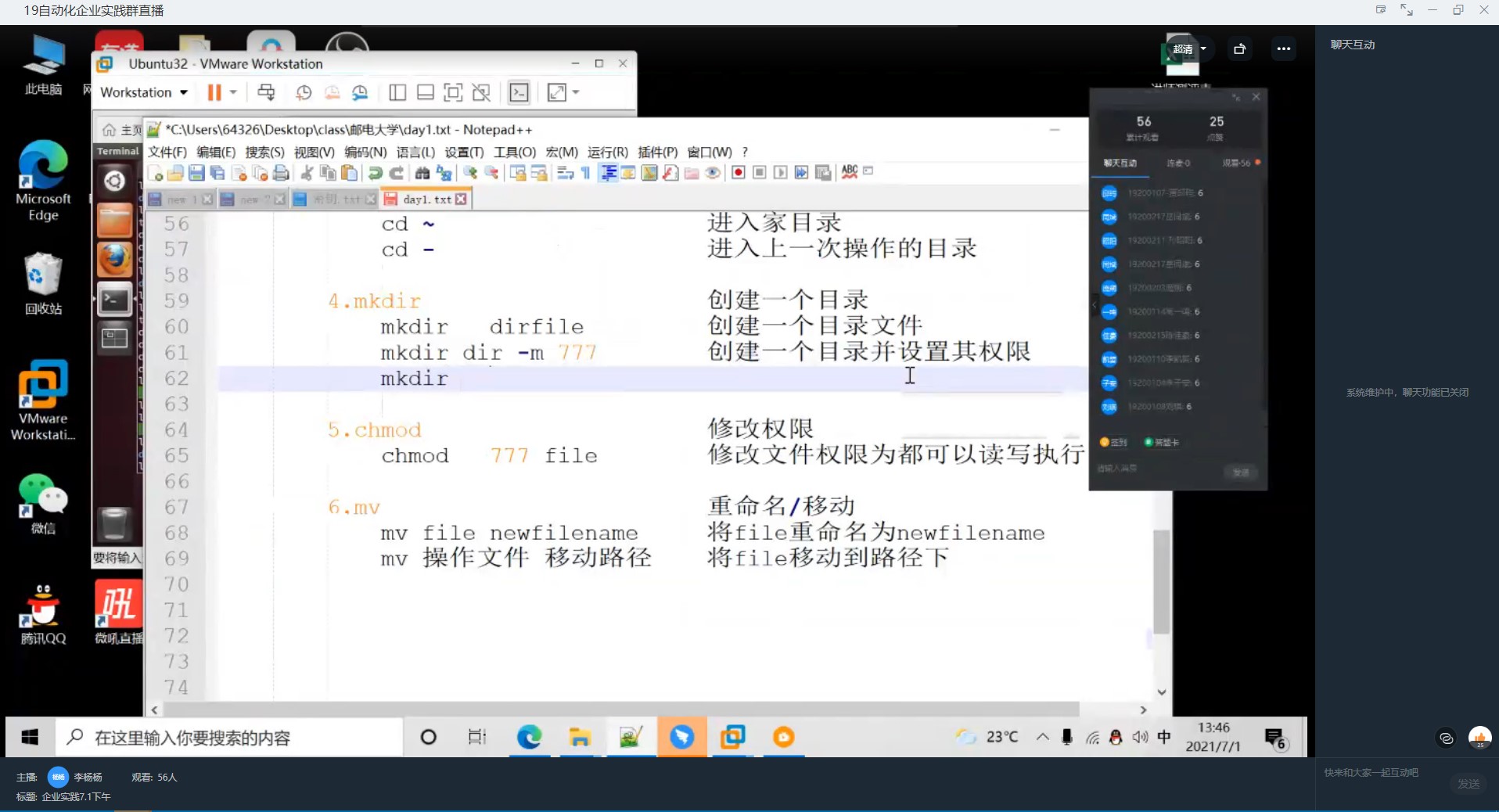1499x812 pixels.
Task: Click the Notepad++ vertical scrollbar thumb
Action: click(1161, 581)
